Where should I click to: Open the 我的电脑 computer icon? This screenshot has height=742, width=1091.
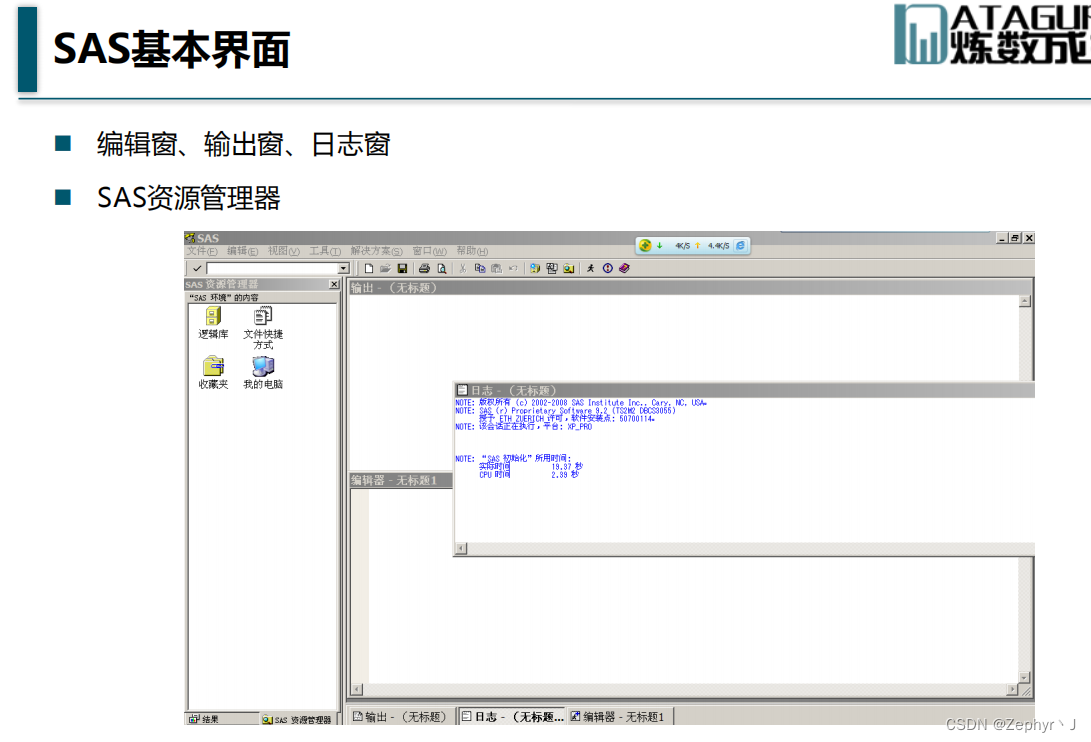(263, 373)
